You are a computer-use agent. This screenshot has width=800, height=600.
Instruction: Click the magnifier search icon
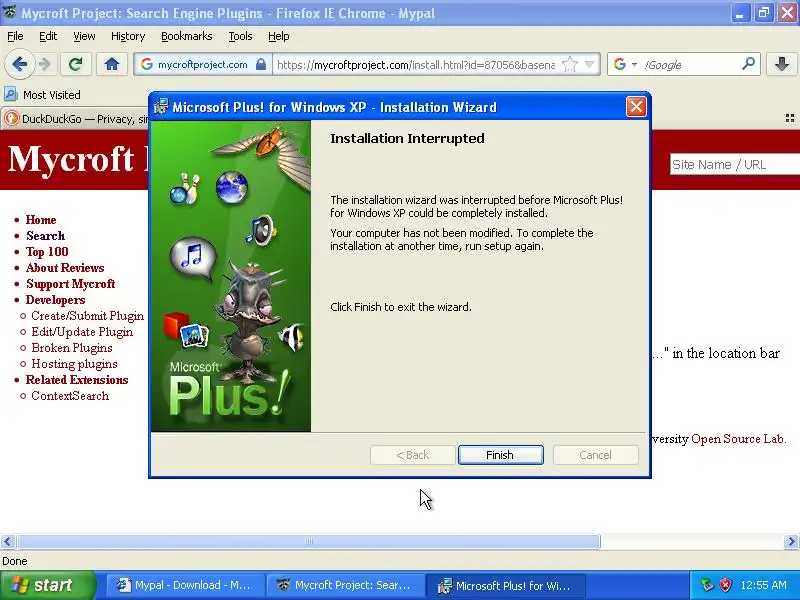pyautogui.click(x=748, y=64)
